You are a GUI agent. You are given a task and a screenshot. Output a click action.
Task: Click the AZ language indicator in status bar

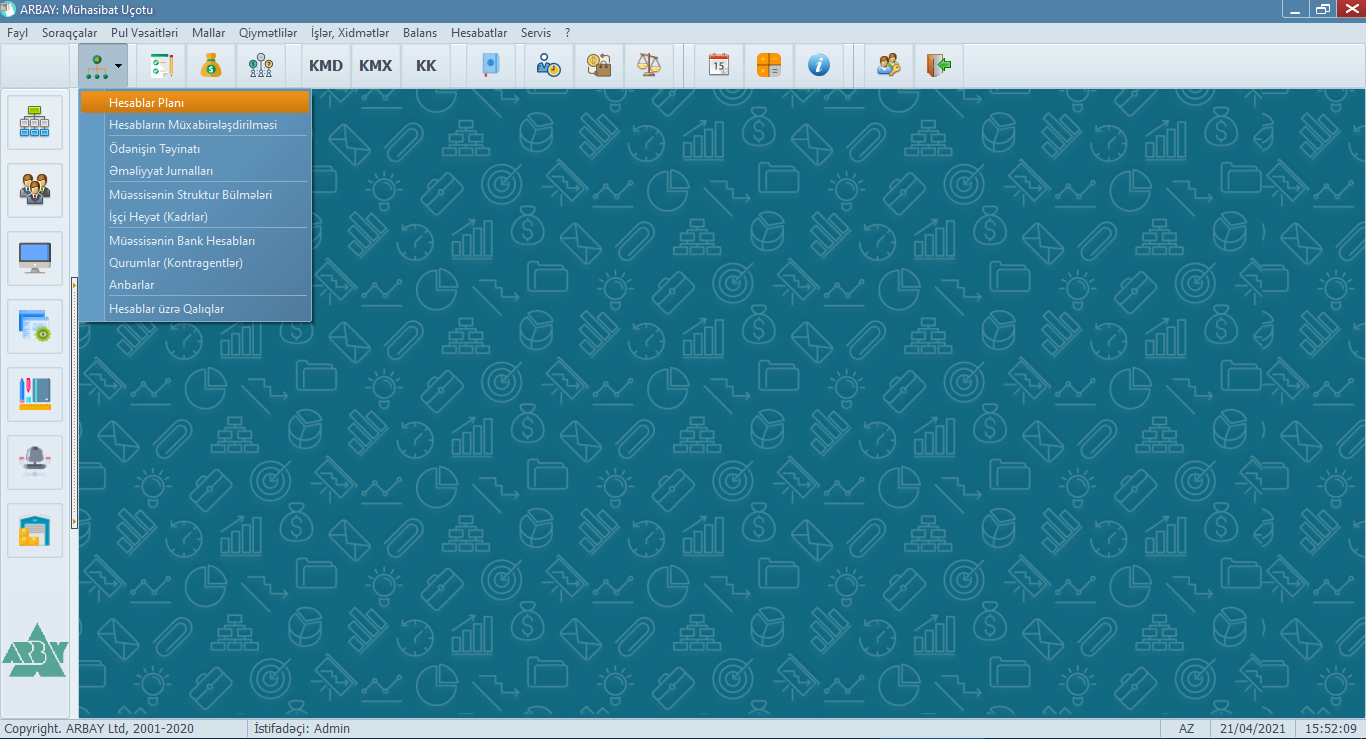(x=1186, y=729)
